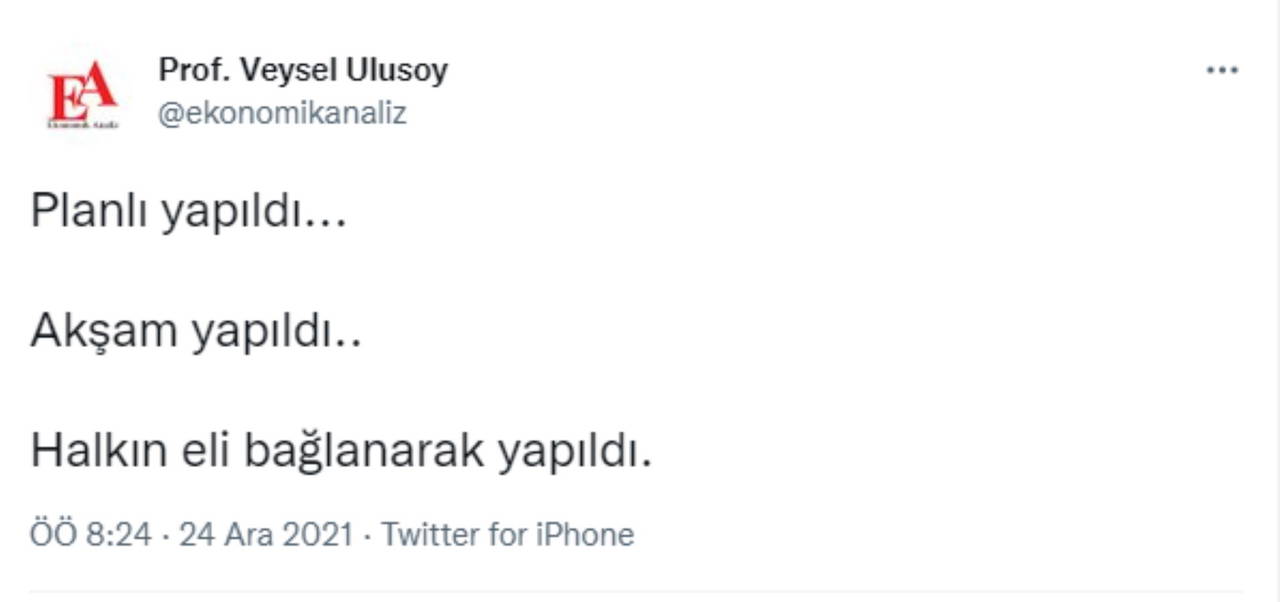Open the ÖÖ 8:24 timestamp link
This screenshot has width=1280, height=602.
pyautogui.click(x=91, y=535)
